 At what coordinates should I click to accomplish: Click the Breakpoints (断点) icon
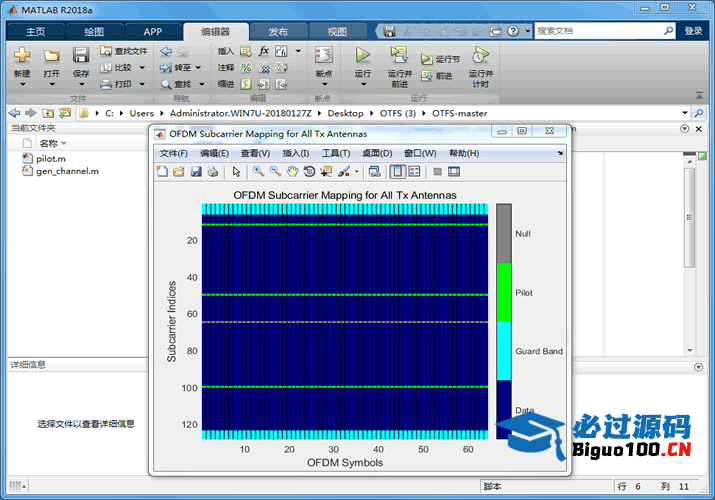324,55
